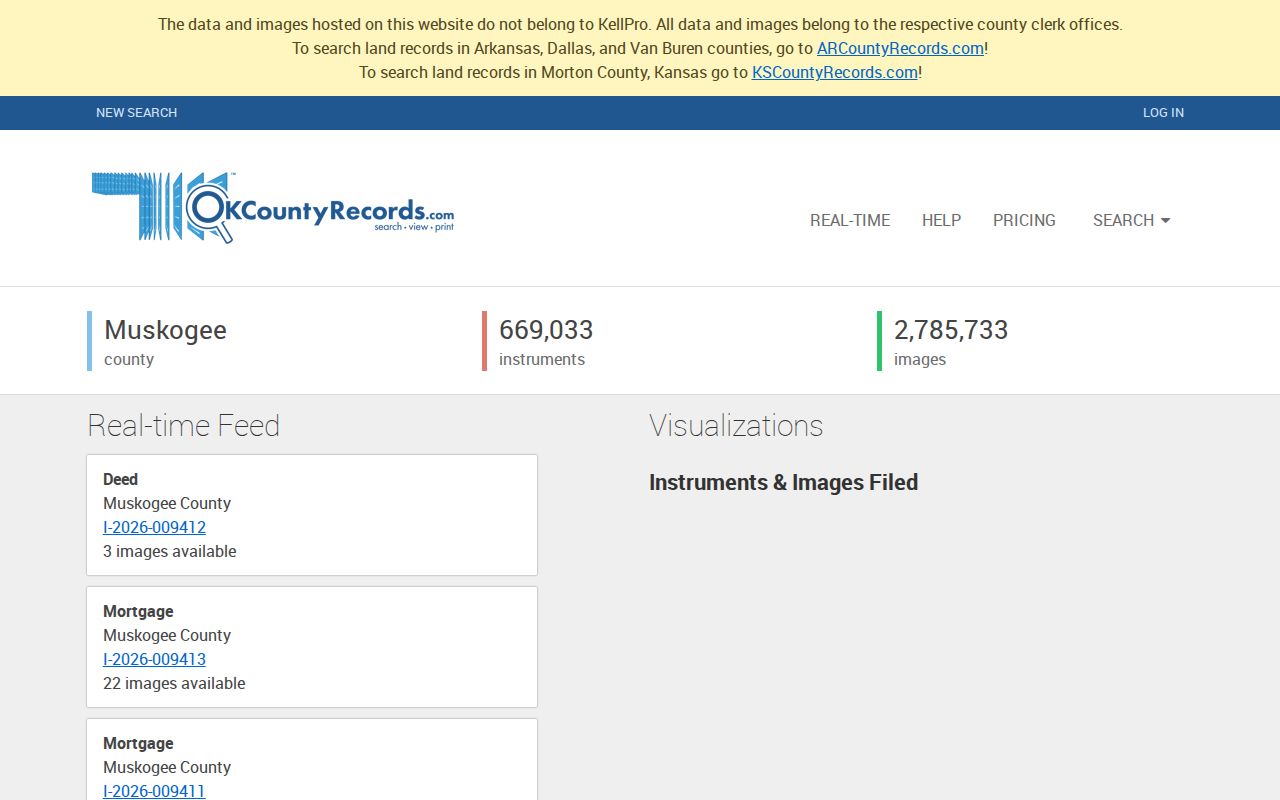Click the Mortgage title above I-2026-009413

pos(138,611)
